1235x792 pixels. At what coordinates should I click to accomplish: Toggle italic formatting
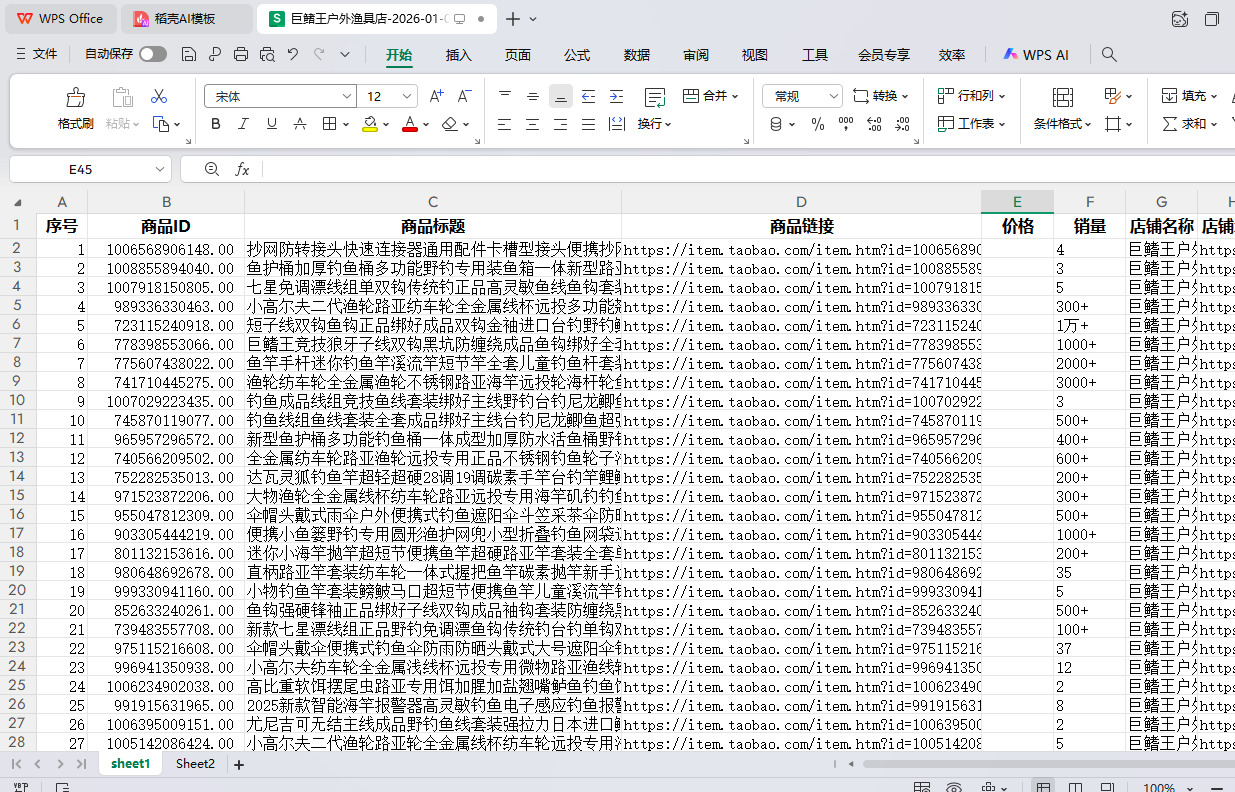tap(243, 124)
